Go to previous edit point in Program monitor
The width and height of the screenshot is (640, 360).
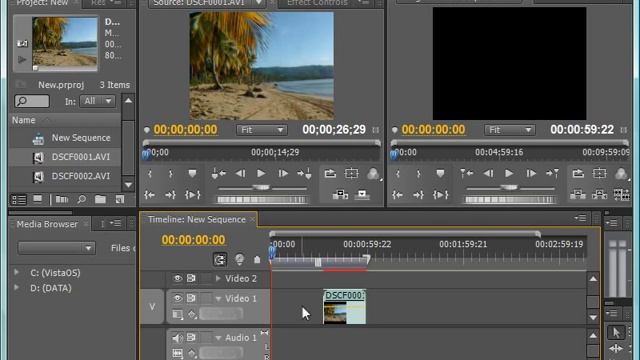tap(467, 174)
